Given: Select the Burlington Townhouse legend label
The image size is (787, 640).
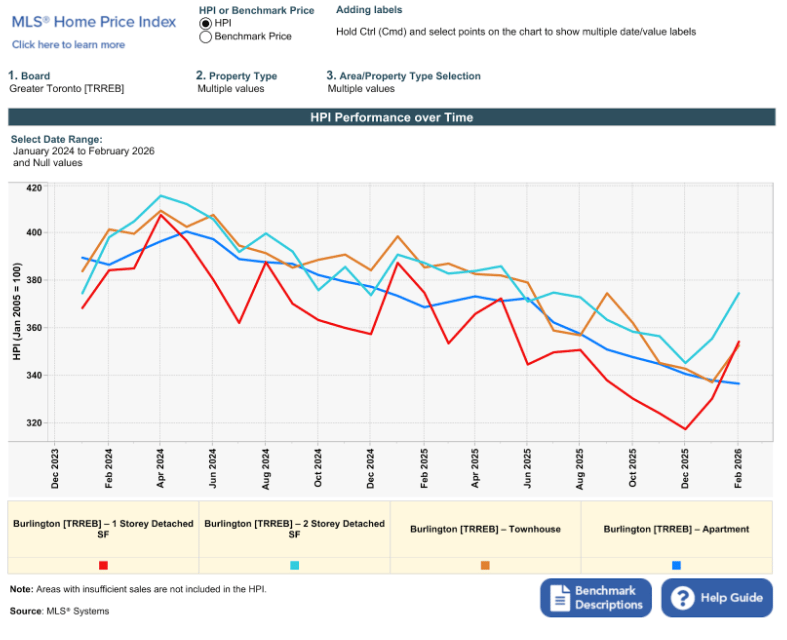Looking at the screenshot, I should 485,529.
